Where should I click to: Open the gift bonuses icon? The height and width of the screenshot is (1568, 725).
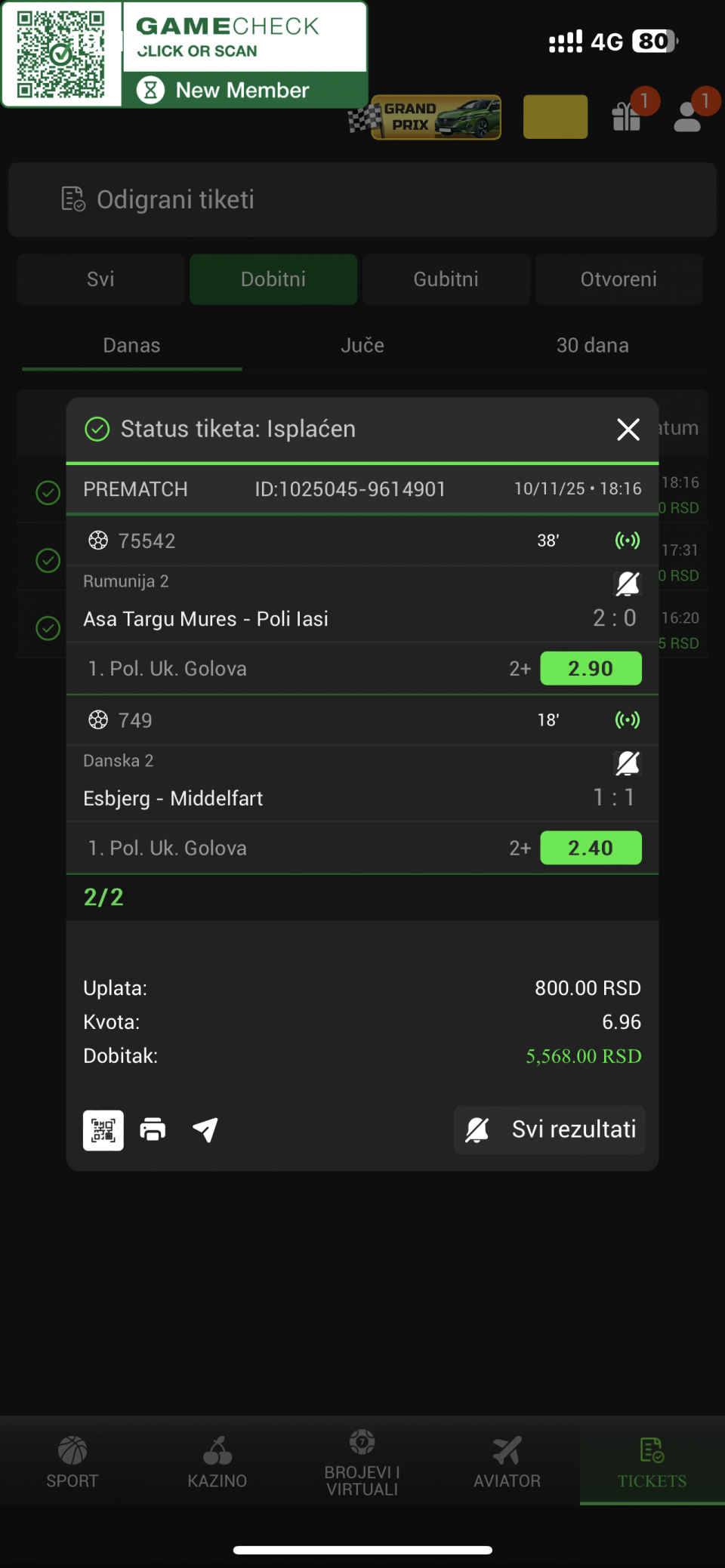tap(628, 116)
